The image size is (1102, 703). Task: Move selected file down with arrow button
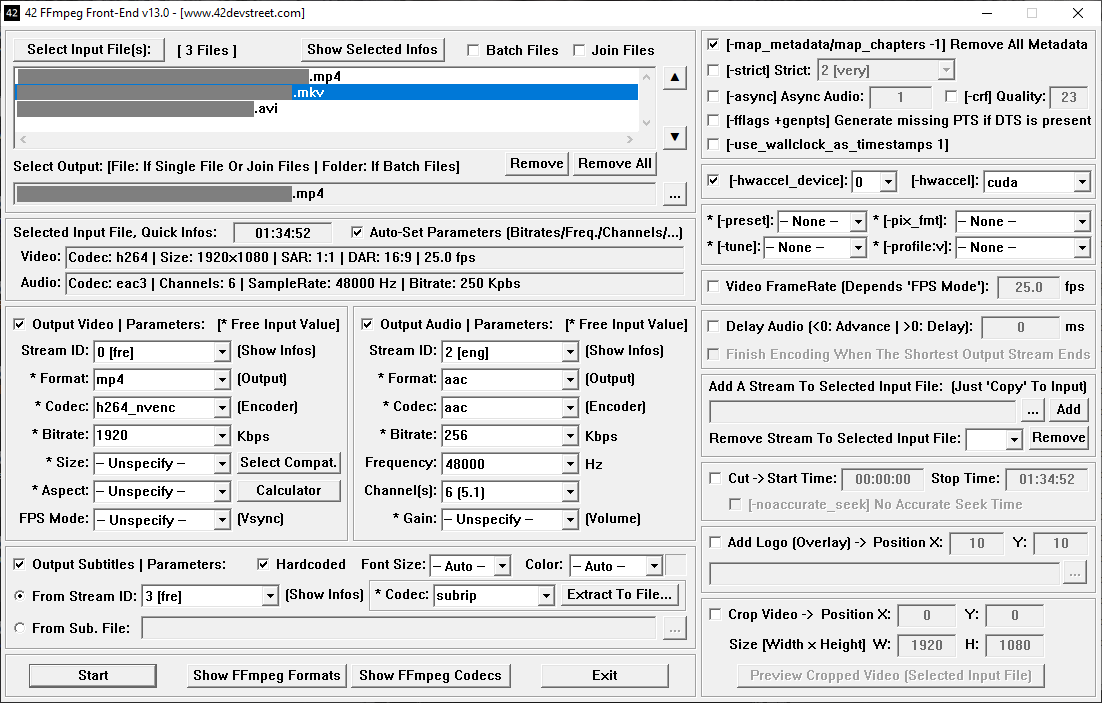[x=675, y=137]
